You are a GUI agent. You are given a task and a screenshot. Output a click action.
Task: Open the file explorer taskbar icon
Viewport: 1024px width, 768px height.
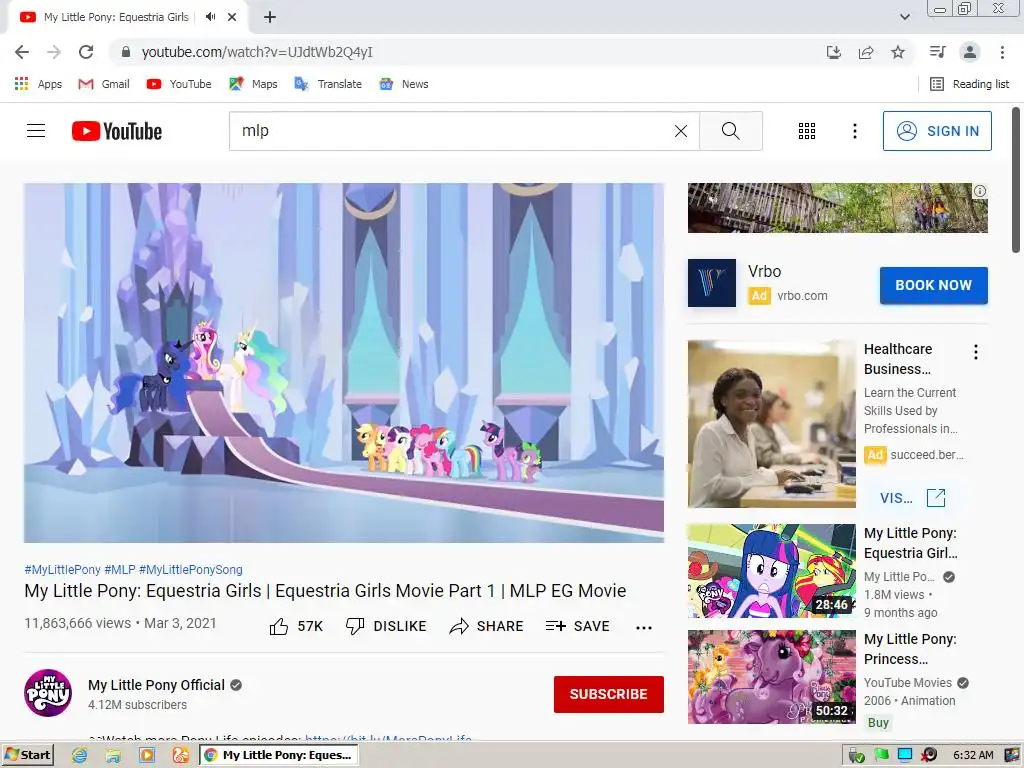click(x=113, y=756)
